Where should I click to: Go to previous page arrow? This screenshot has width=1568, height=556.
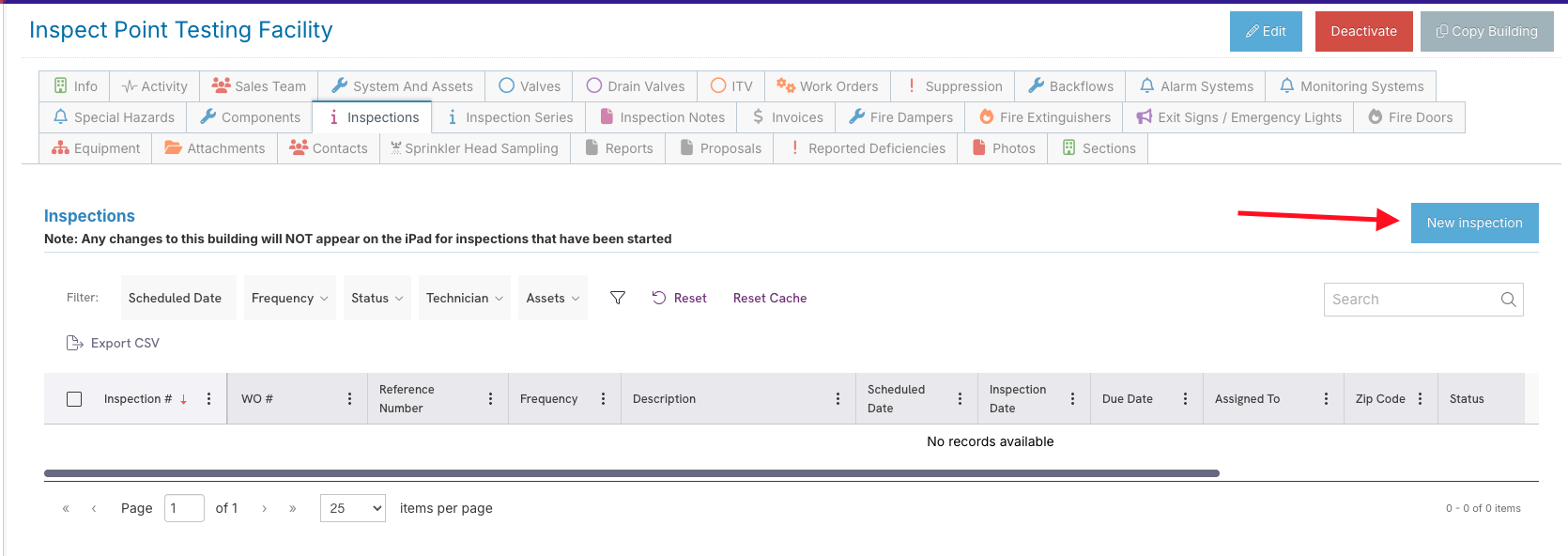coord(94,508)
